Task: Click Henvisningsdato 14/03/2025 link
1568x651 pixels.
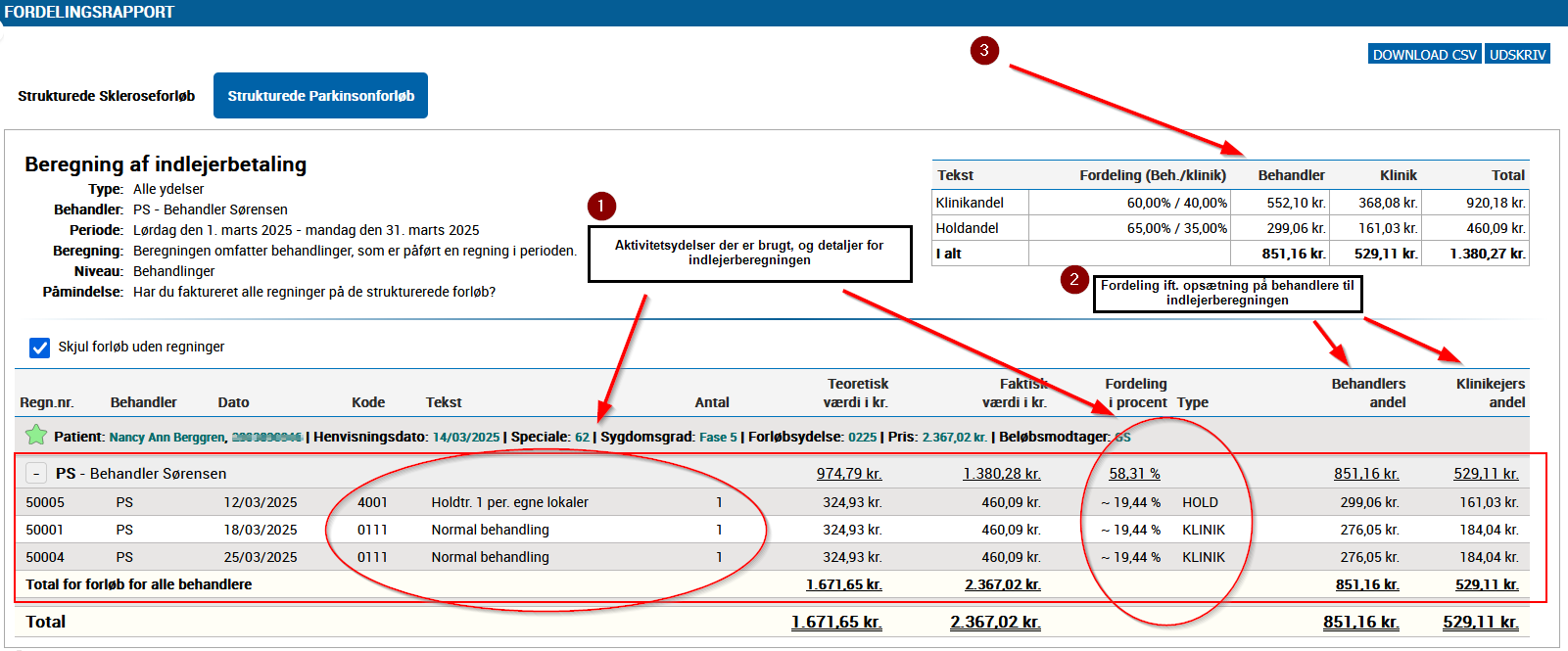Action: point(465,438)
